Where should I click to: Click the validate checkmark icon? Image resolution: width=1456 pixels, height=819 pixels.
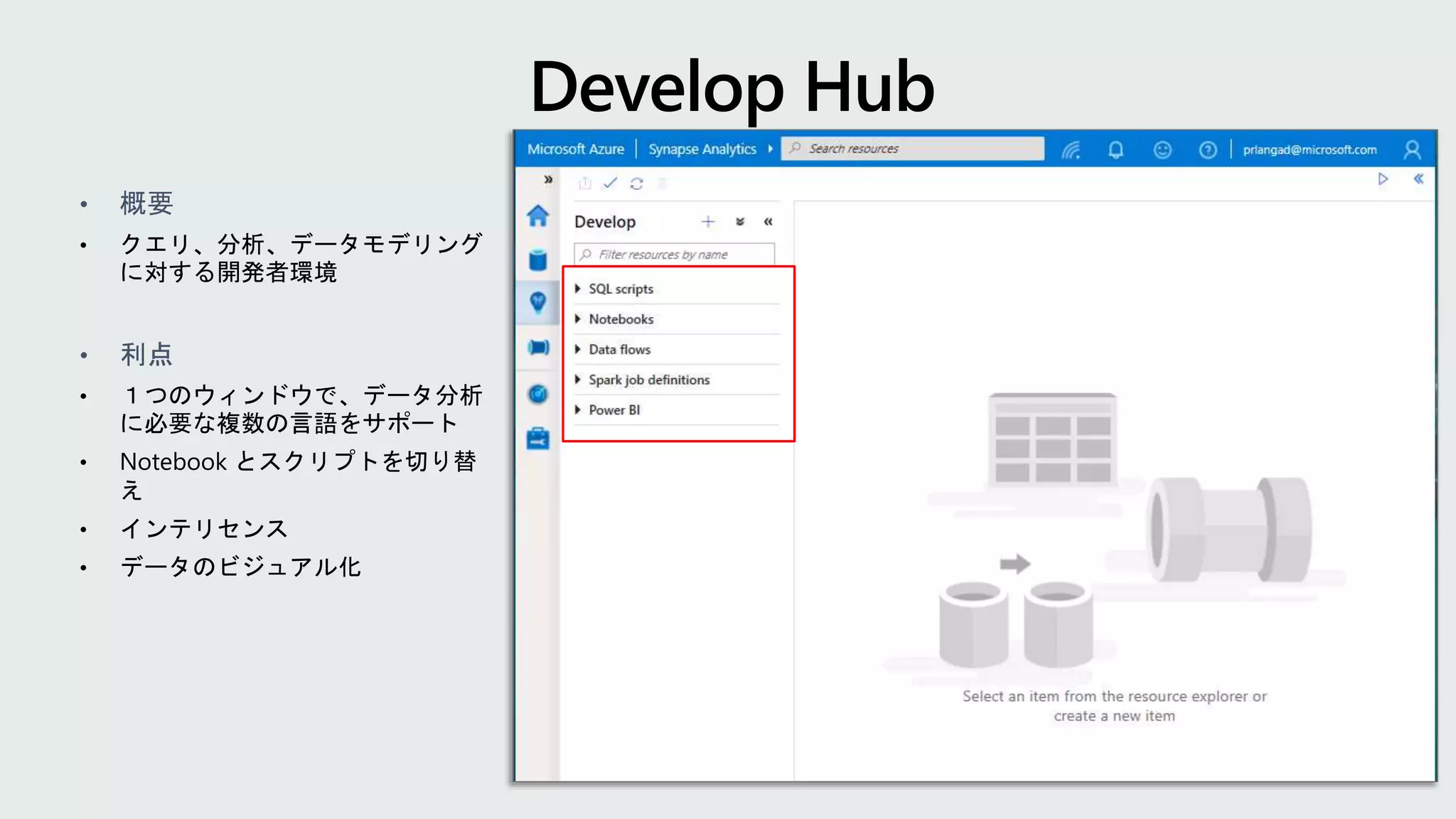[x=610, y=183]
